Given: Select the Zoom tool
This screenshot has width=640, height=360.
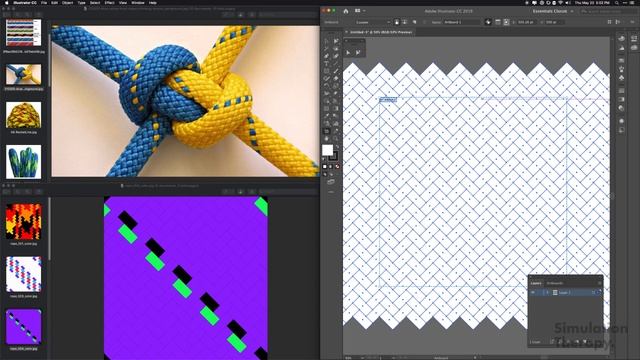Looking at the screenshot, I should point(336,138).
